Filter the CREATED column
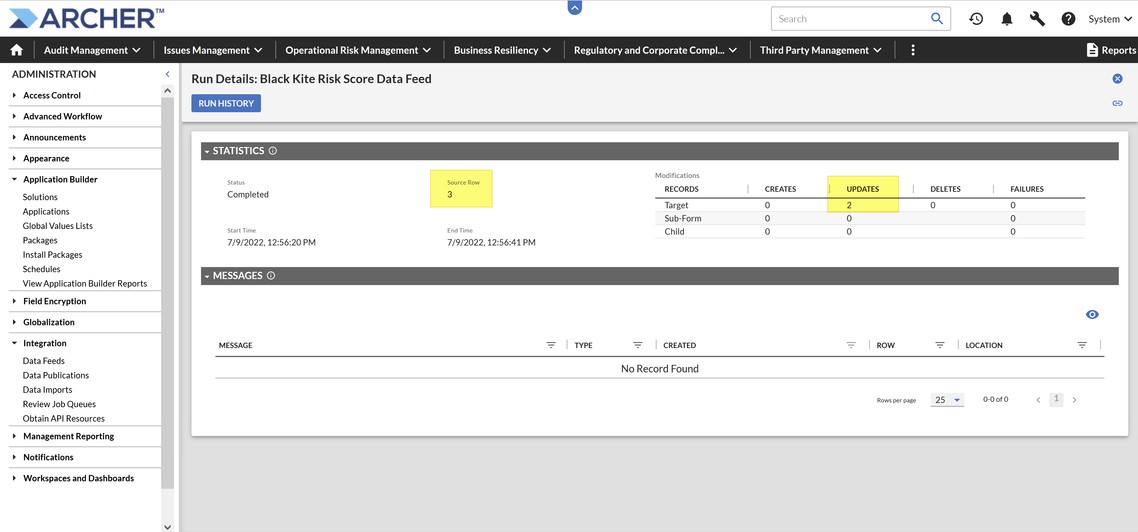This screenshot has height=532, width=1138. coord(851,345)
